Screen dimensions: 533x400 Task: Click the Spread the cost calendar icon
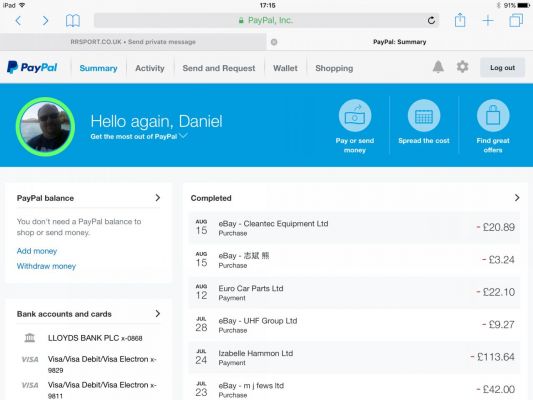(x=424, y=116)
